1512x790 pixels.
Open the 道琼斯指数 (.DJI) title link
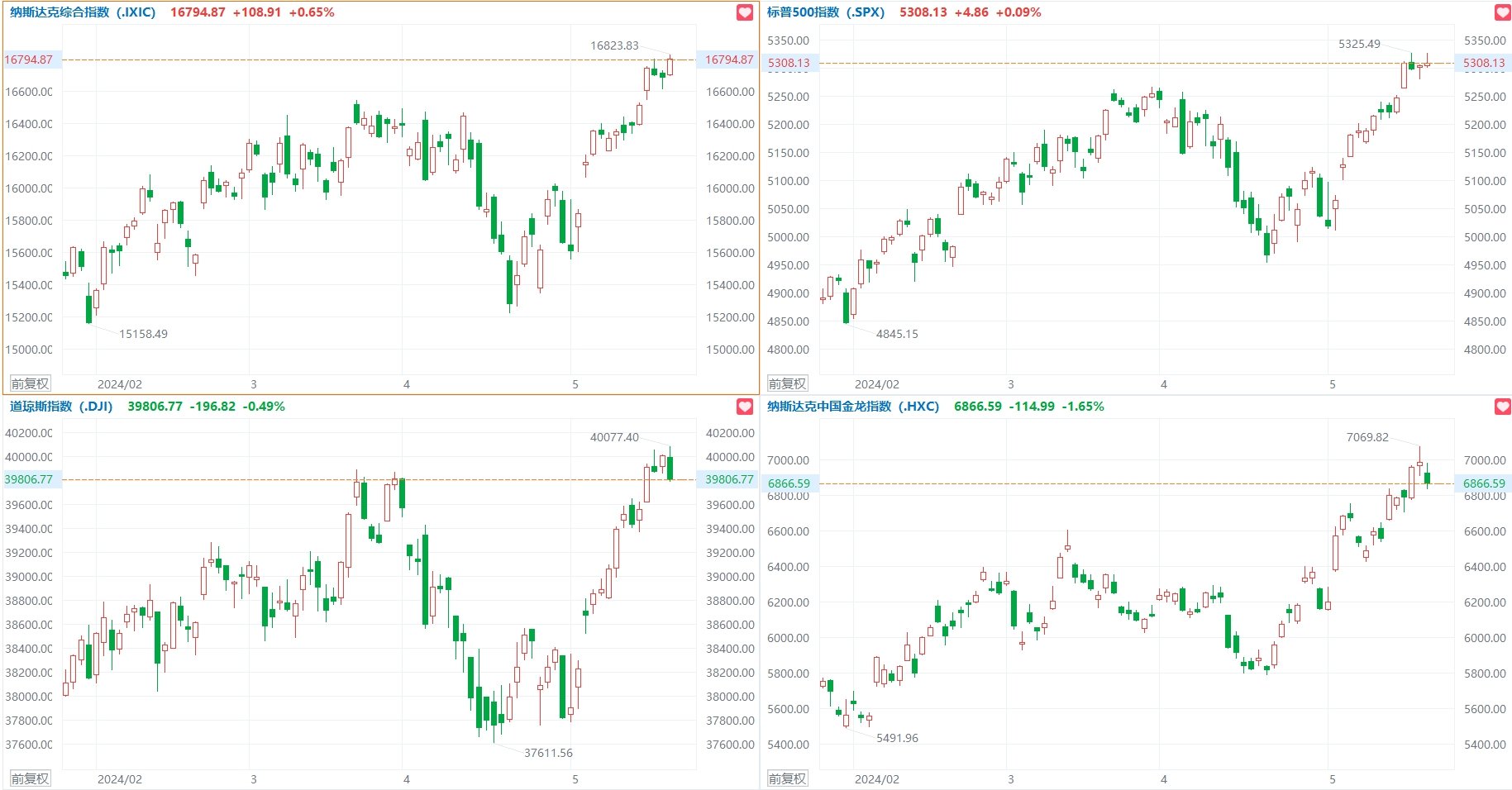point(61,407)
